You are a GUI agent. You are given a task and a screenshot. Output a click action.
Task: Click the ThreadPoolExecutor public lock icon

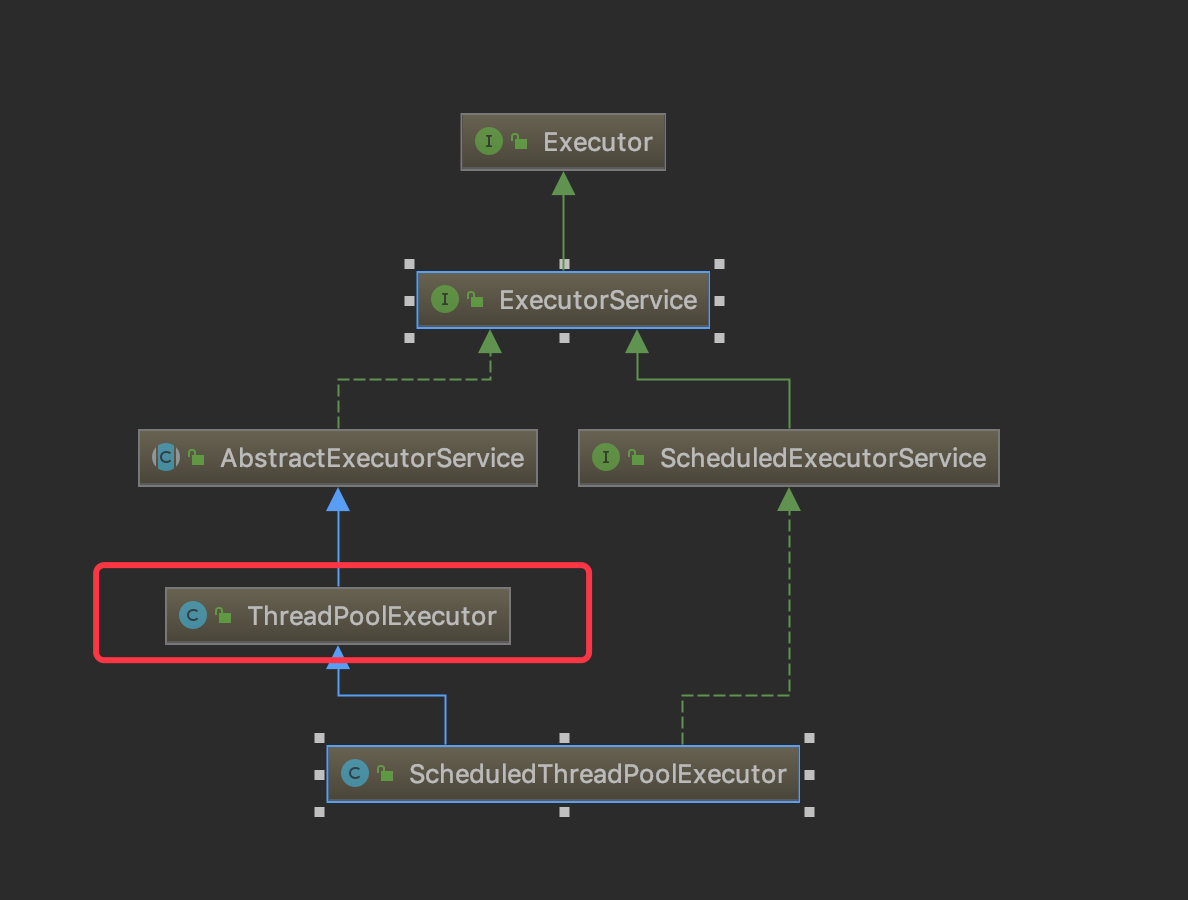pos(224,614)
